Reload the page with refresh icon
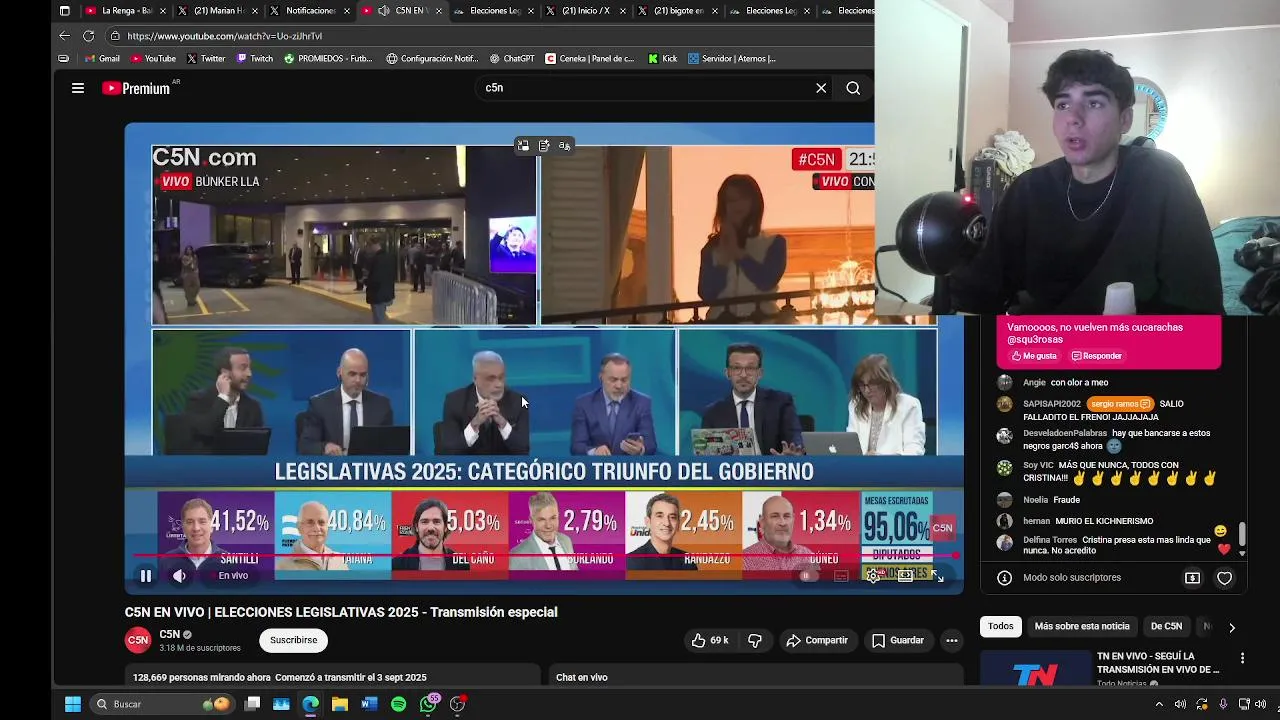Viewport: 1280px width, 720px height. [89, 36]
